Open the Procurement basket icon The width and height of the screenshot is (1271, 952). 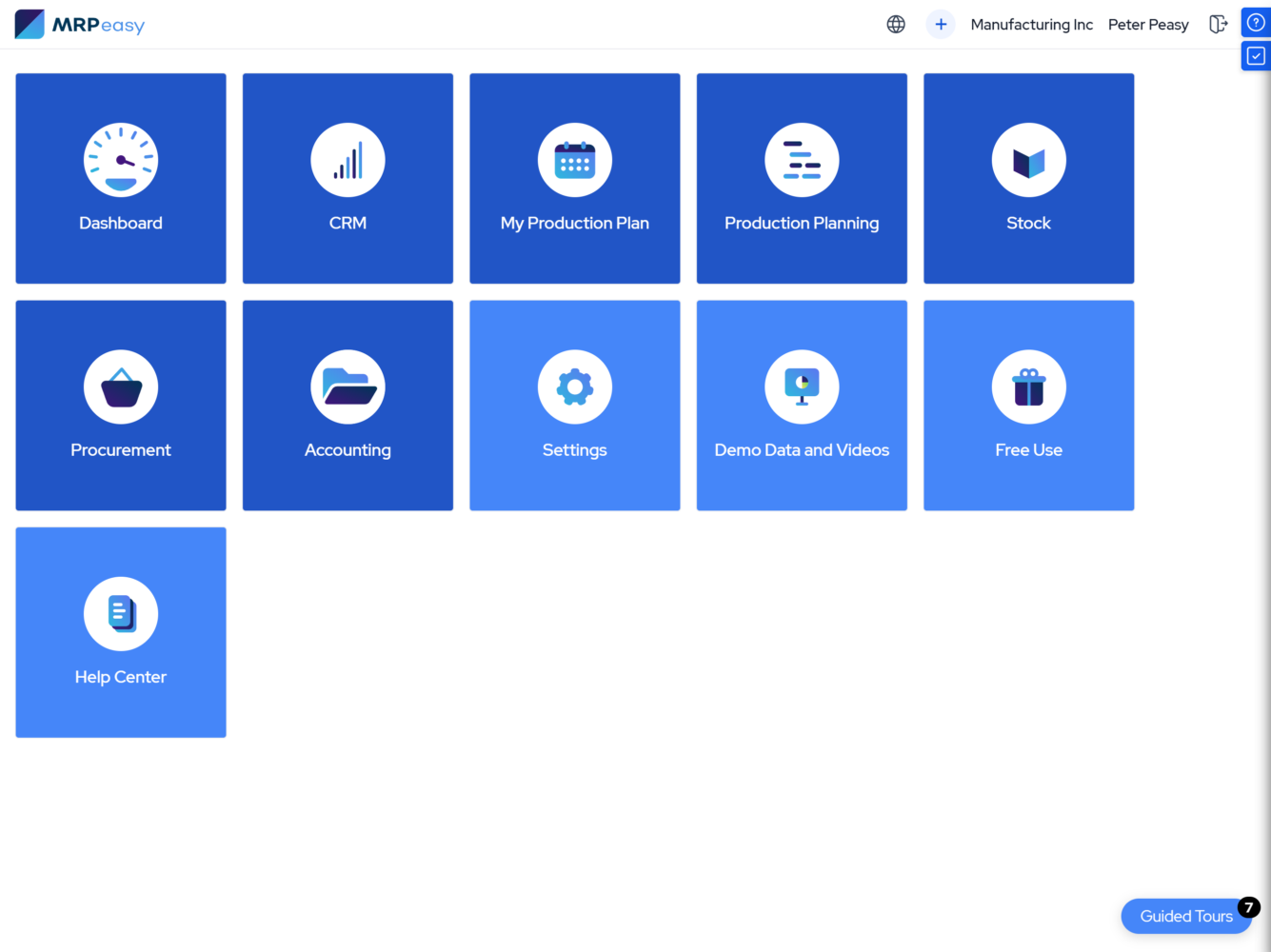click(121, 387)
